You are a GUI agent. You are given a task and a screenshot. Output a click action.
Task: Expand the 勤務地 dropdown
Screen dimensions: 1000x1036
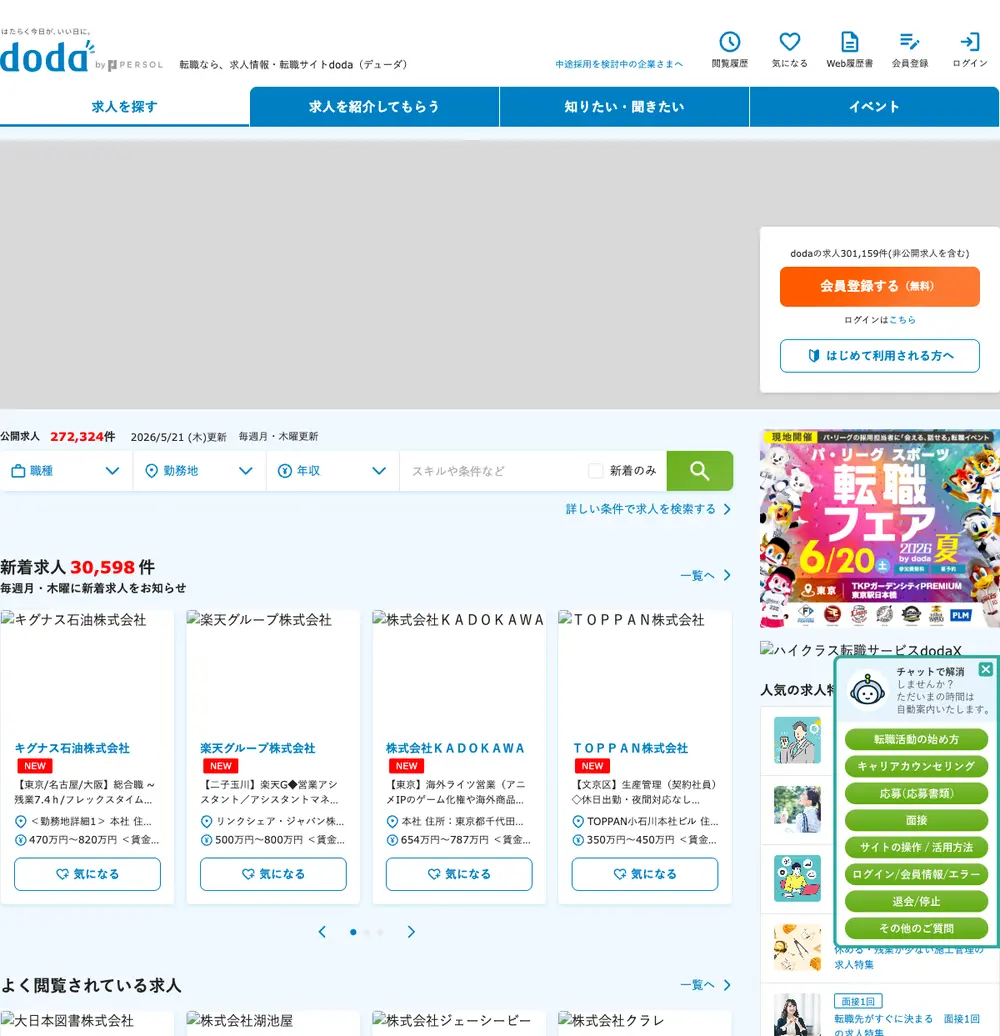(x=199, y=471)
